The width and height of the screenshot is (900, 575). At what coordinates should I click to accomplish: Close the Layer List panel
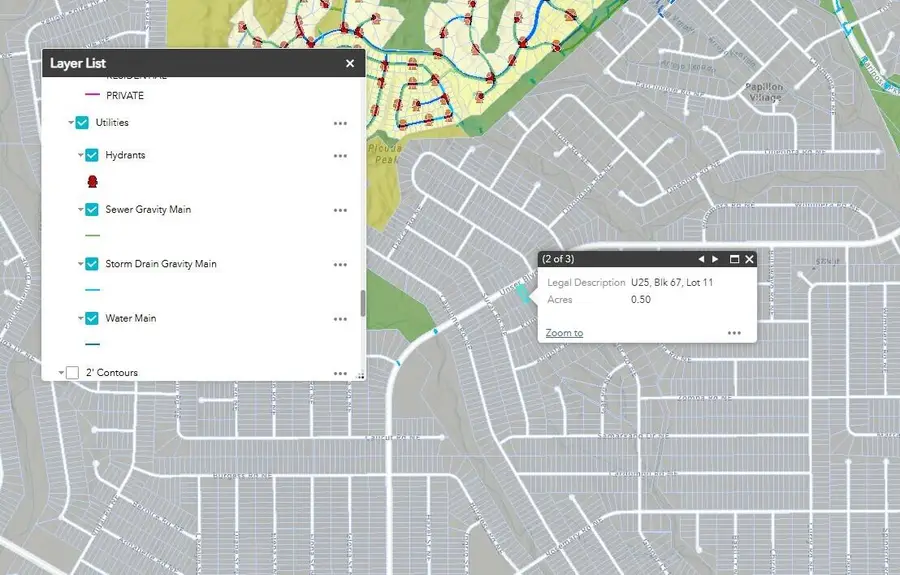pyautogui.click(x=350, y=64)
